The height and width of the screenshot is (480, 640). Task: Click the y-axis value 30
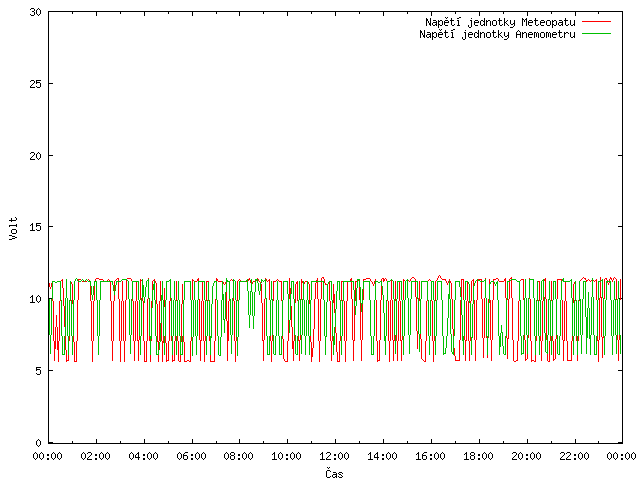[36, 12]
